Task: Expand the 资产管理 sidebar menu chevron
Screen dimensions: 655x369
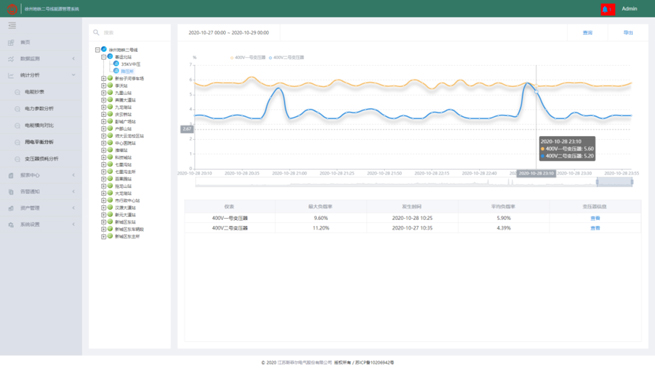Action: tap(74, 208)
